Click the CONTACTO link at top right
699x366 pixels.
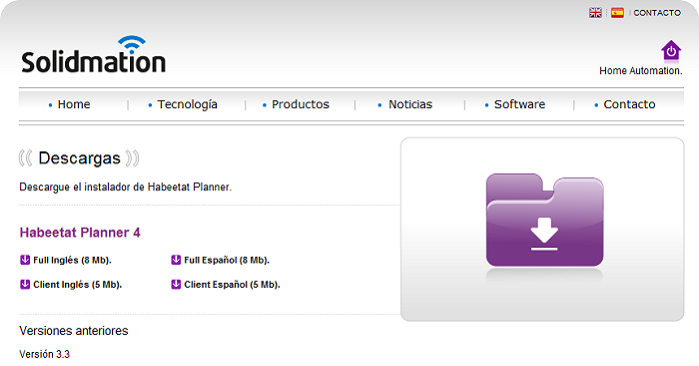pos(657,13)
